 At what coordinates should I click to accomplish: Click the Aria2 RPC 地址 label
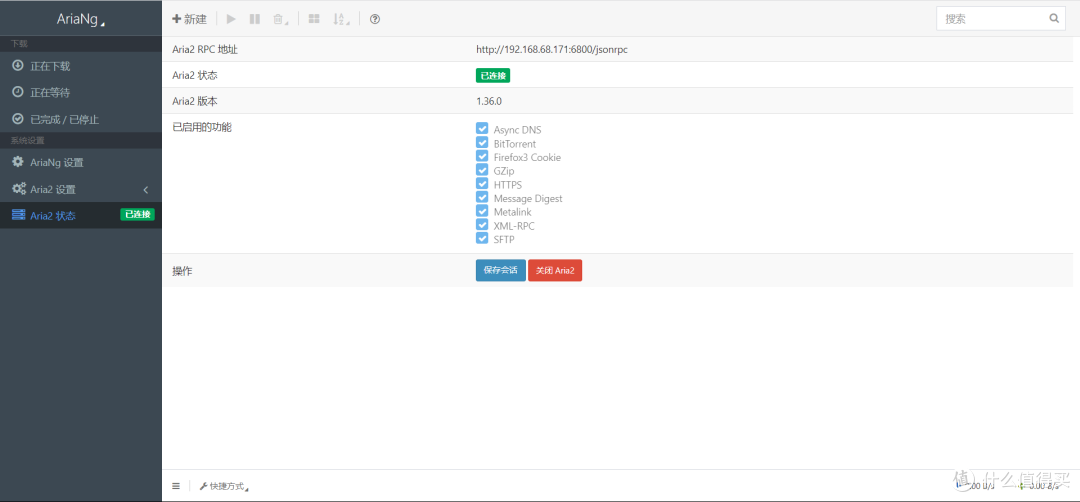[205, 50]
